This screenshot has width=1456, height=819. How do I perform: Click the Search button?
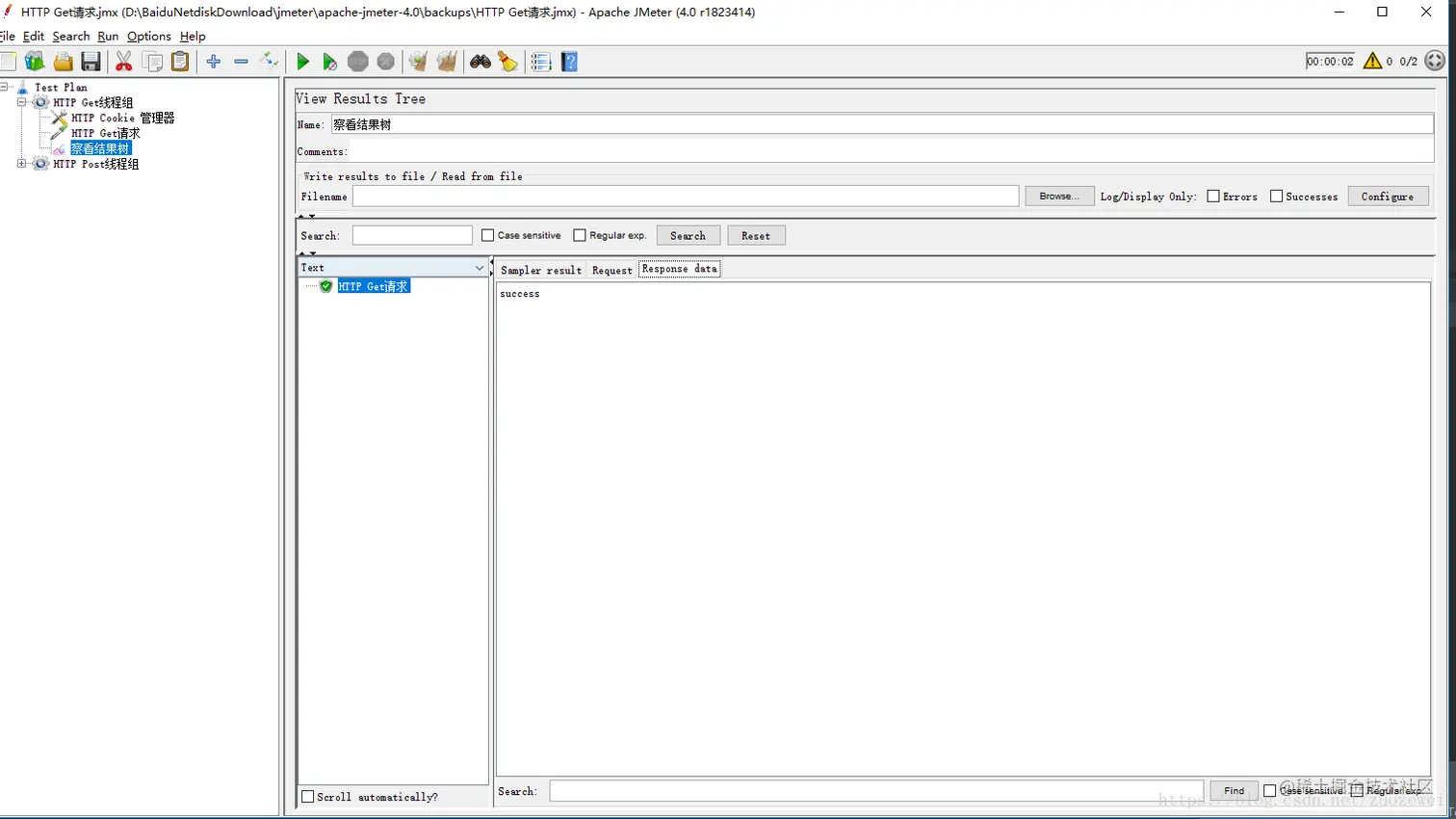tap(688, 235)
